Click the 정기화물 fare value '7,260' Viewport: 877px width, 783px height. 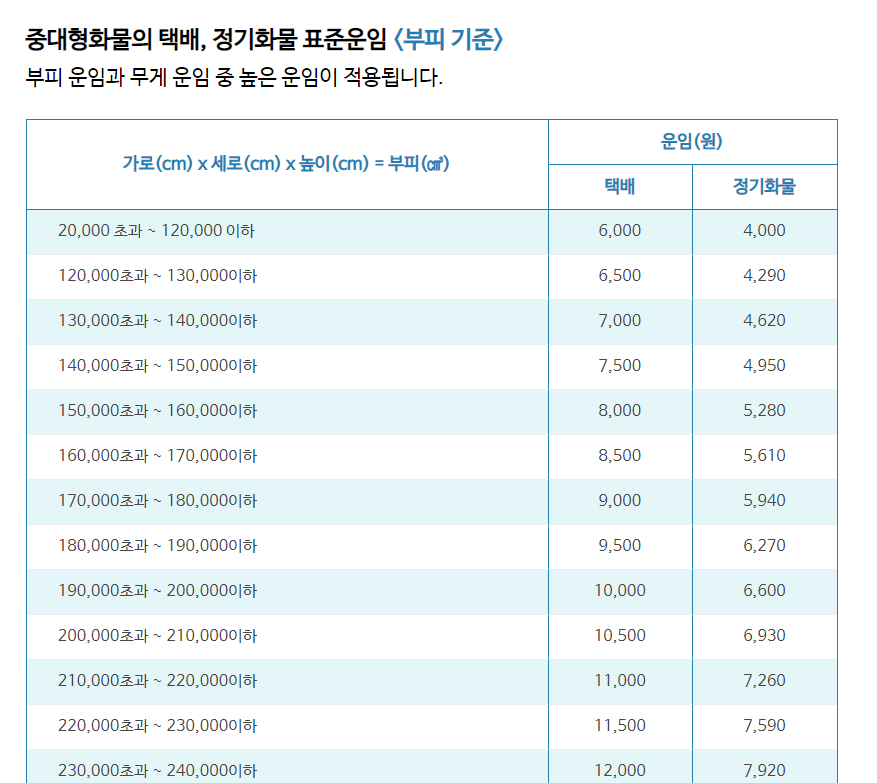click(764, 681)
